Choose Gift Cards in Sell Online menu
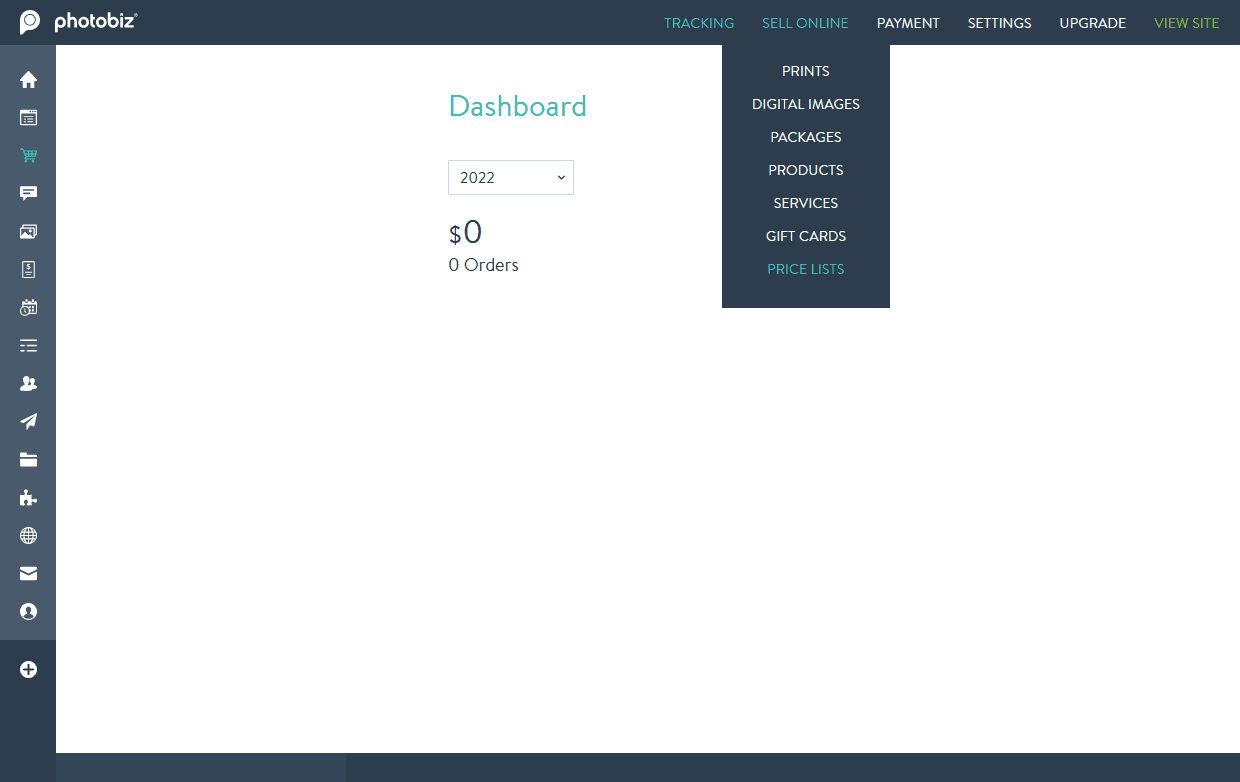The height and width of the screenshot is (782, 1240). [x=805, y=236]
